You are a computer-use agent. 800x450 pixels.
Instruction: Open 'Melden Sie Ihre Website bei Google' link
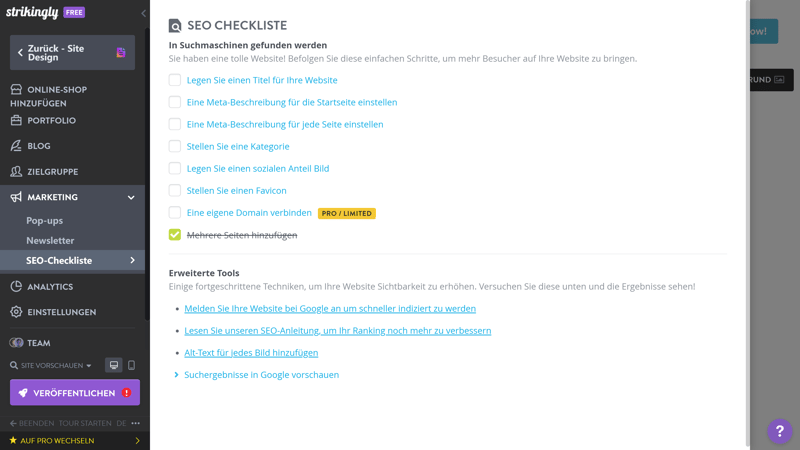point(329,309)
